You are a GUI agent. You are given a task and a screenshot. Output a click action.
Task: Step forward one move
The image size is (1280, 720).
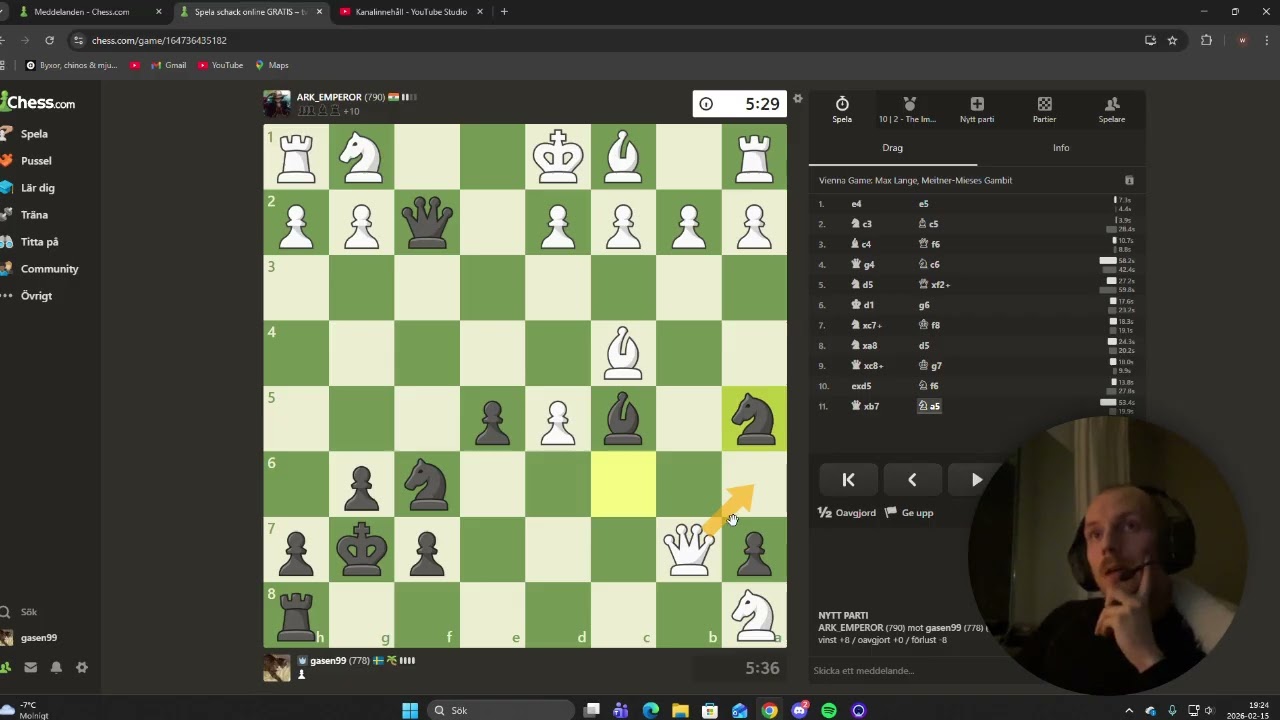(x=976, y=480)
